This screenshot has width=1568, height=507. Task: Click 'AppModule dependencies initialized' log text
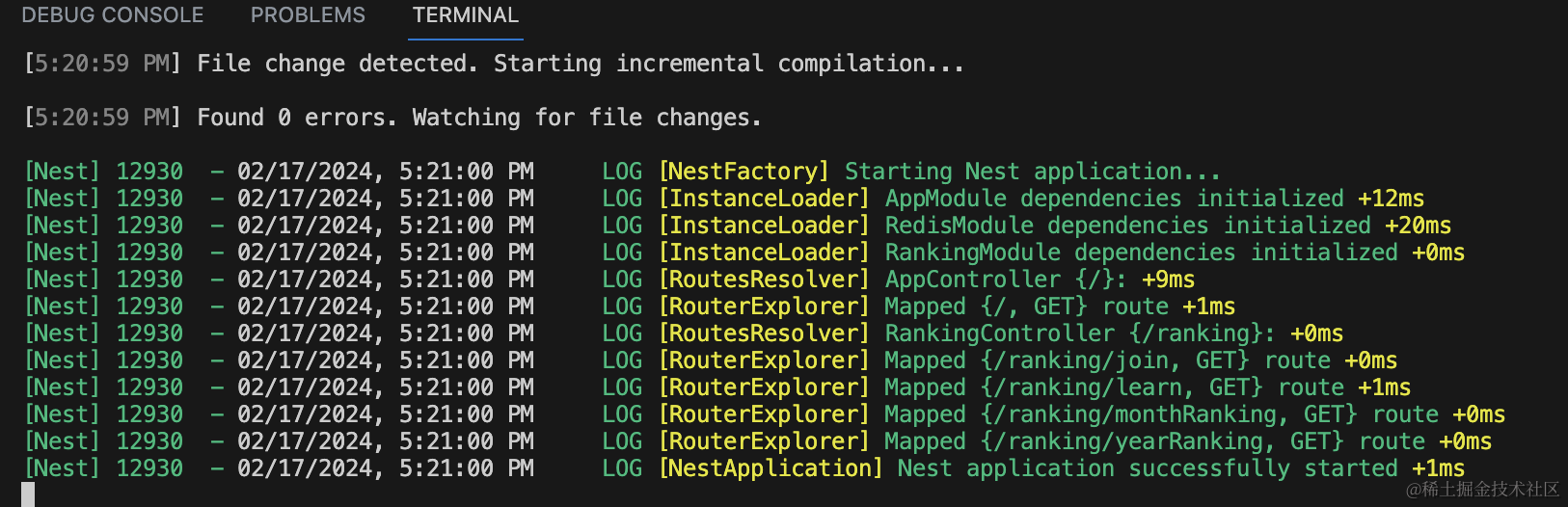coord(1114,199)
